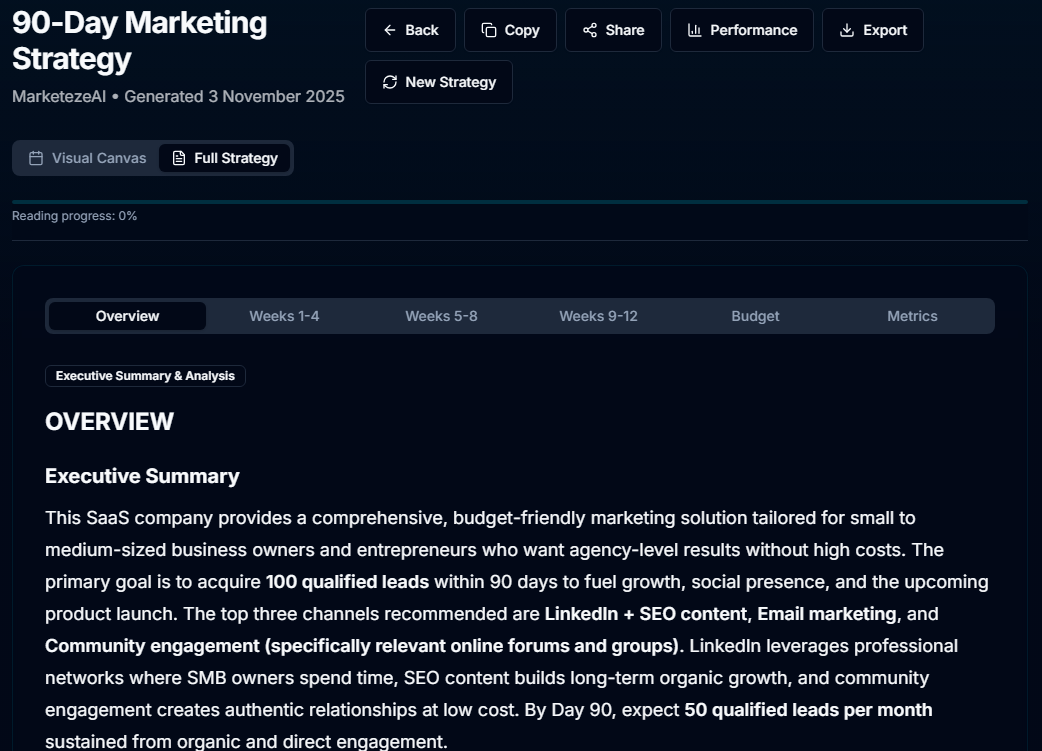This screenshot has width=1042, height=751.
Task: Toggle the Executive Summary & Analysis badge
Action: pyautogui.click(x=145, y=376)
